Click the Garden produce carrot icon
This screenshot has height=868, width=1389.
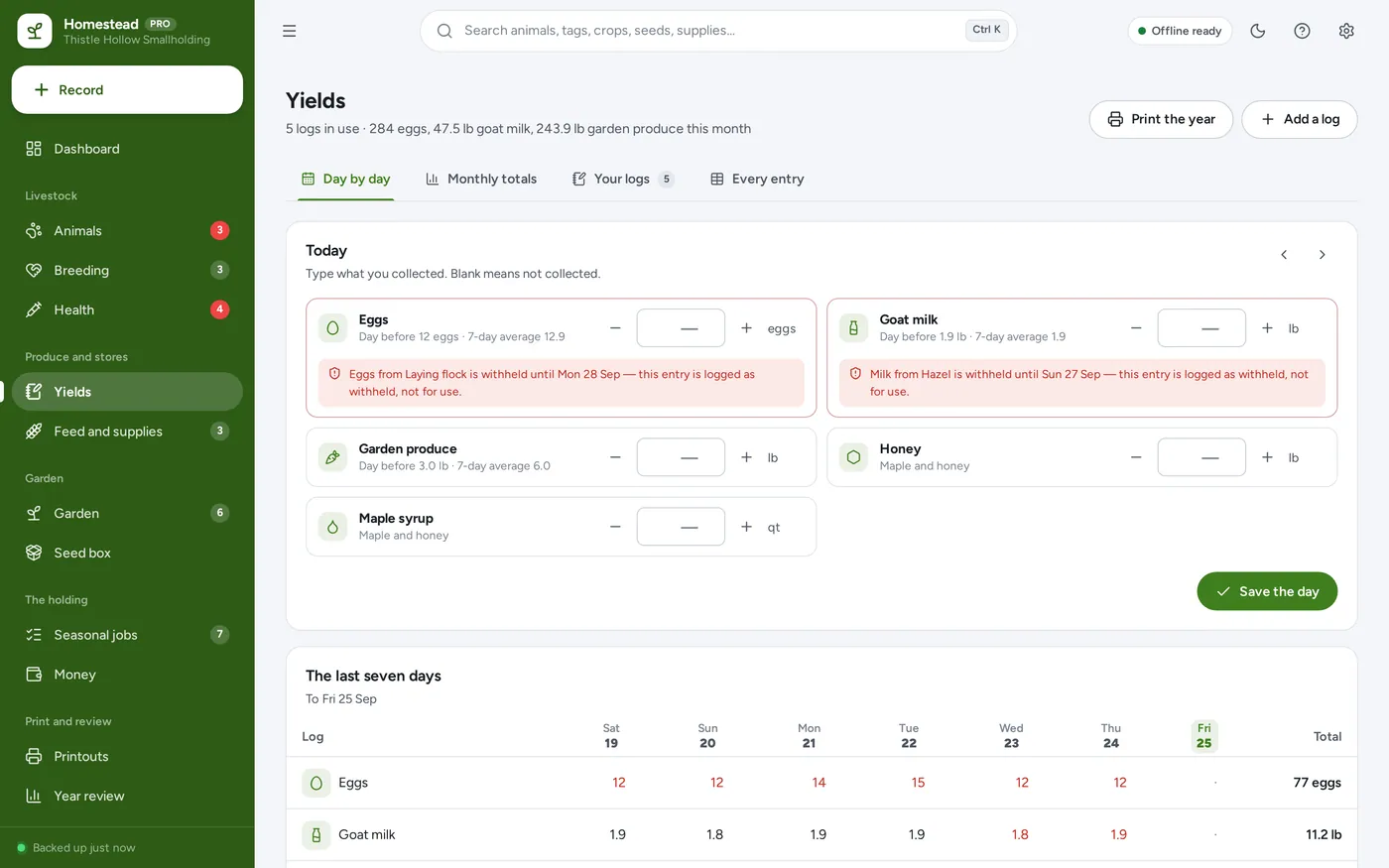[x=332, y=457]
